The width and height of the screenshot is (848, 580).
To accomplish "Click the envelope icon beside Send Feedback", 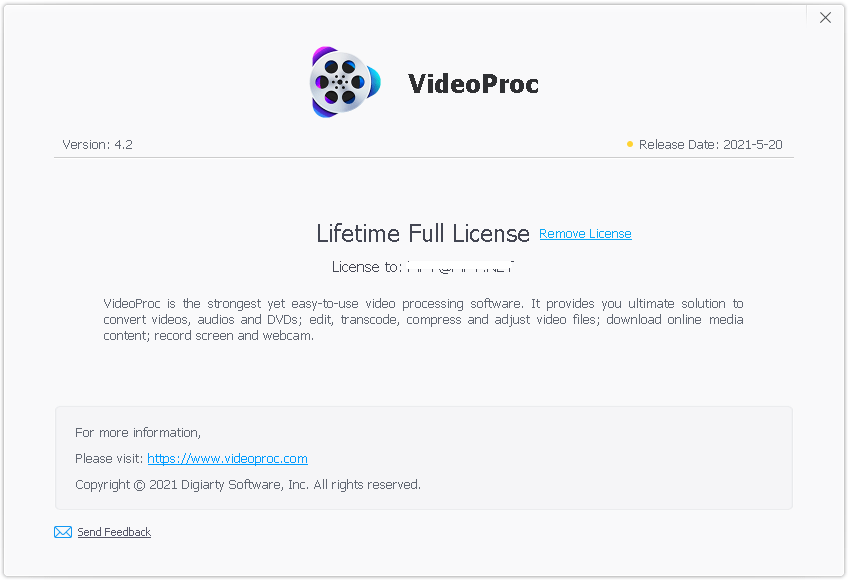I will click(63, 532).
